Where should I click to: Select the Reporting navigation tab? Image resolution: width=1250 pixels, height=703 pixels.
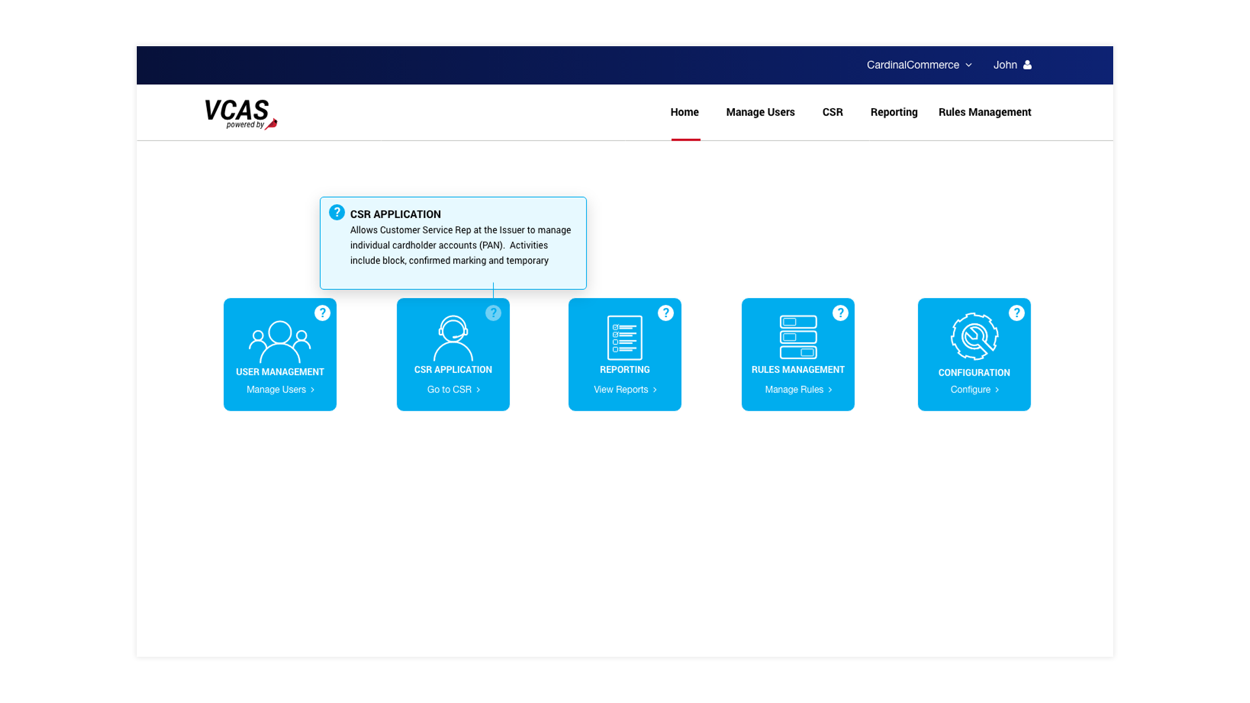click(893, 112)
